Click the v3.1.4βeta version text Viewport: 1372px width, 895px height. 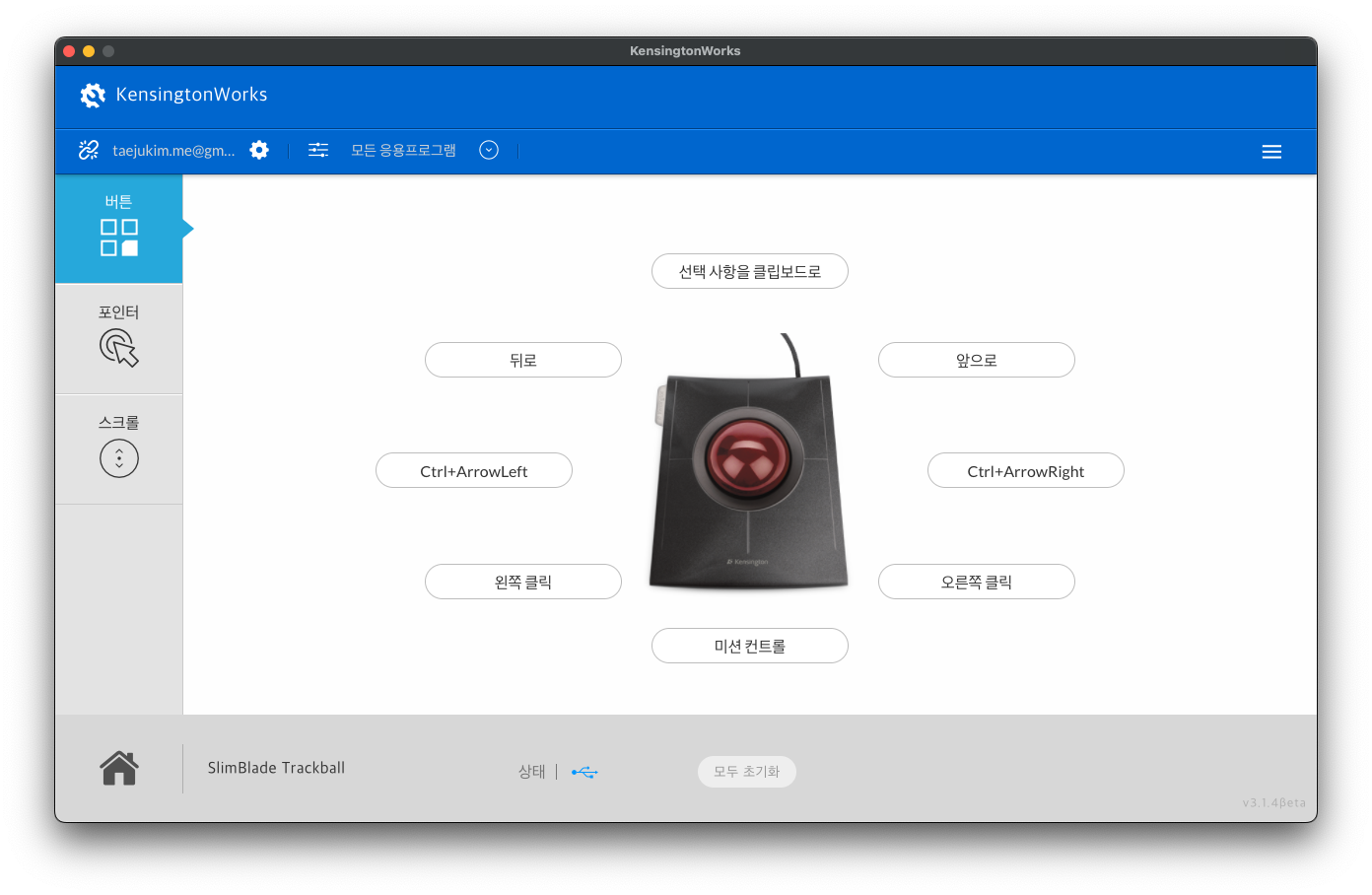pyautogui.click(x=1273, y=802)
